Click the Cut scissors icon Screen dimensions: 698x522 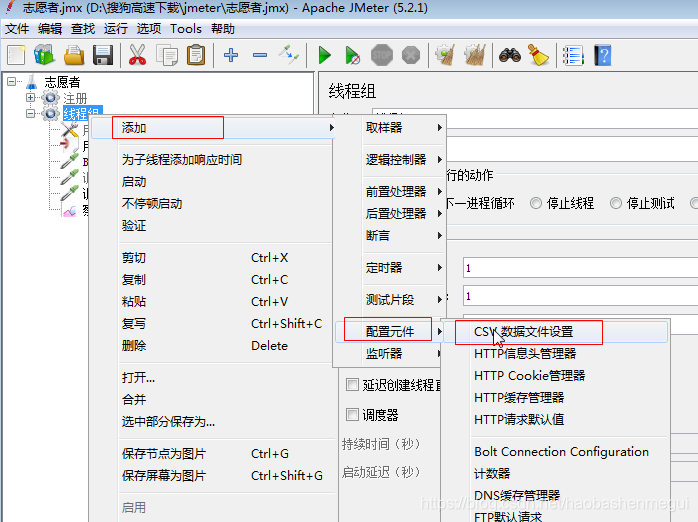[138, 55]
